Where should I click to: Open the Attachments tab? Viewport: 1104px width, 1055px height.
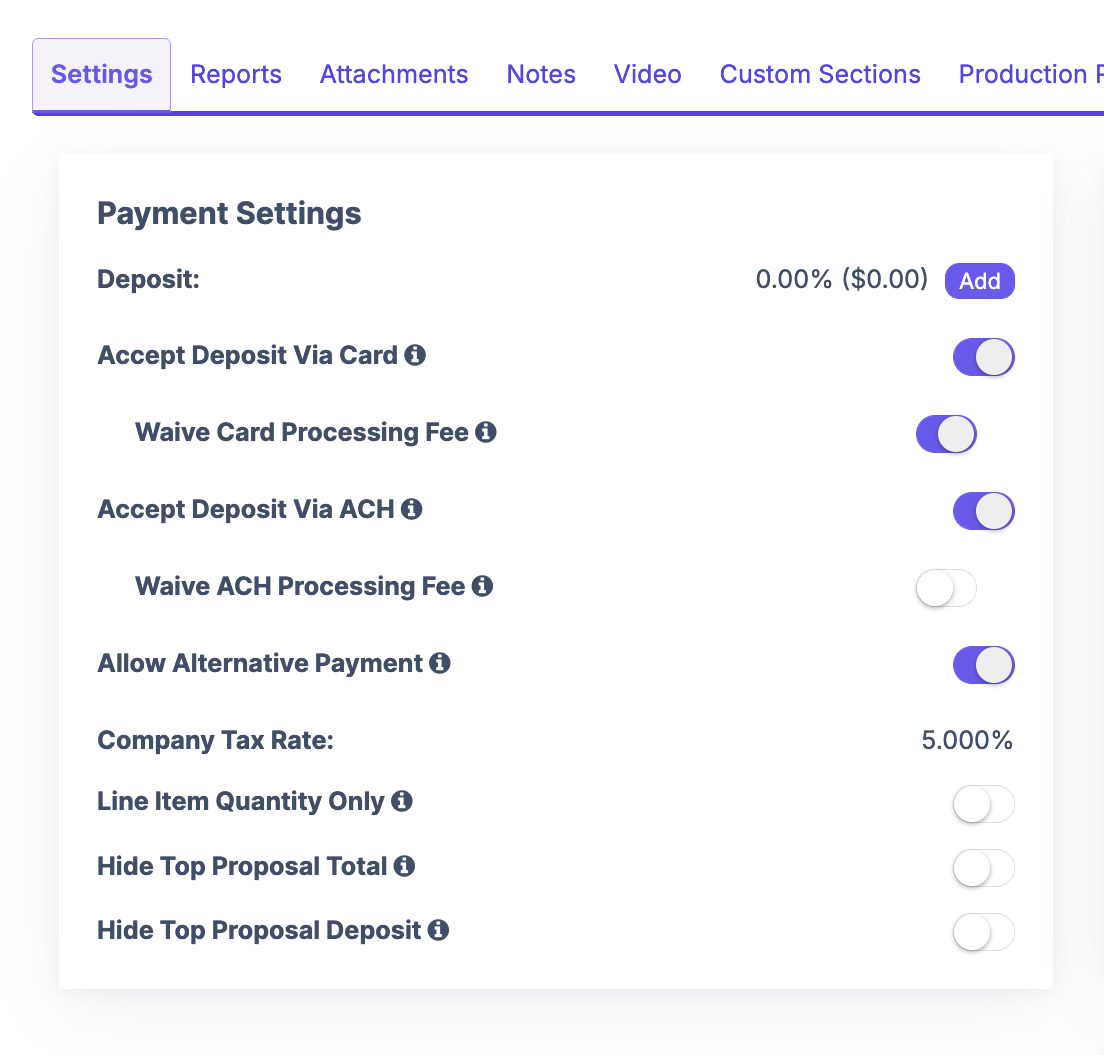(394, 75)
